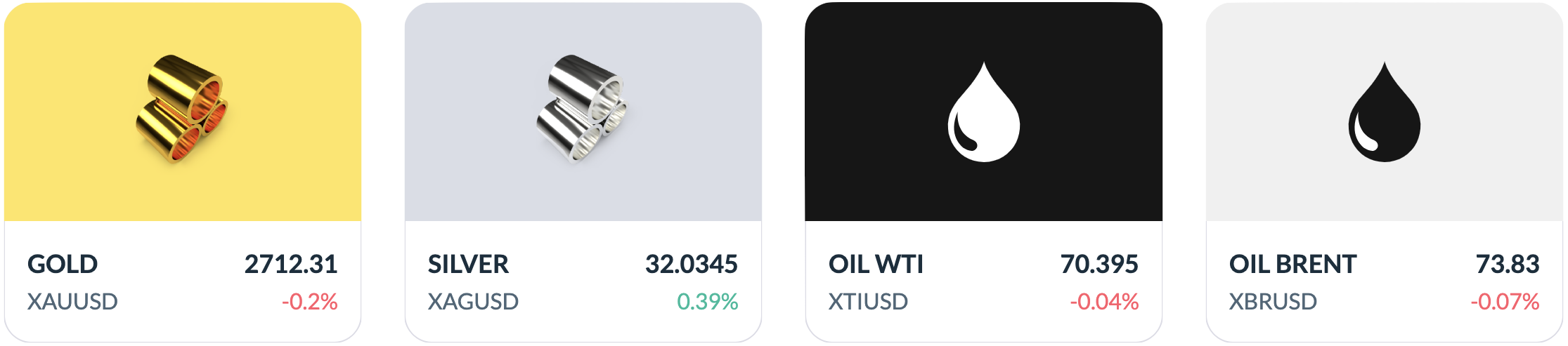Click the black oil drop icon

[x=1384, y=112]
